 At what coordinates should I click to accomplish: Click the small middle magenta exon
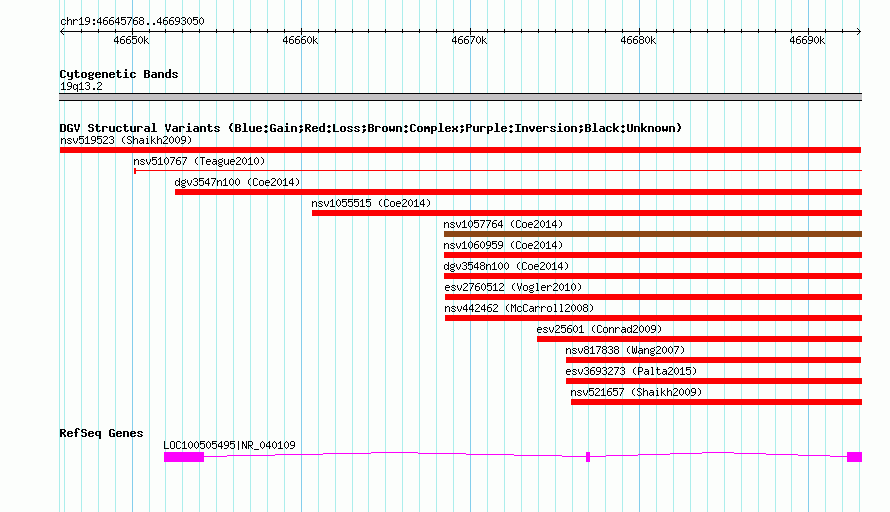pos(588,457)
